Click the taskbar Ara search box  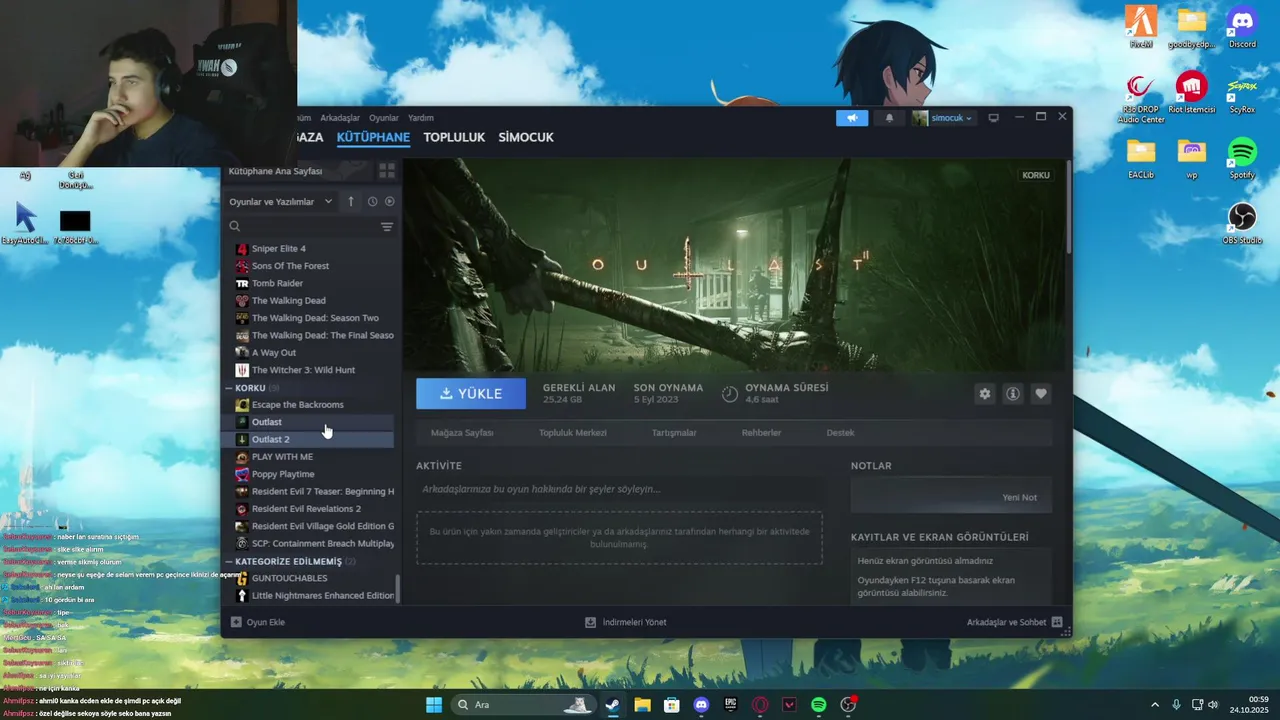523,705
